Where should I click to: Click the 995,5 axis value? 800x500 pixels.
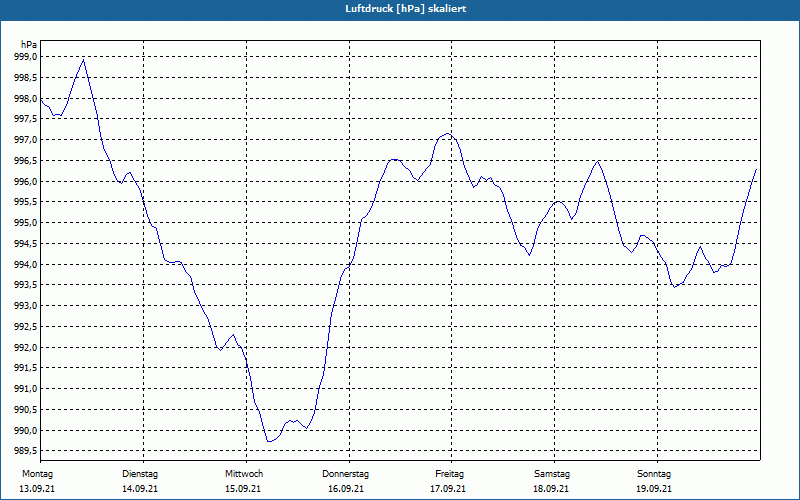click(x=26, y=202)
